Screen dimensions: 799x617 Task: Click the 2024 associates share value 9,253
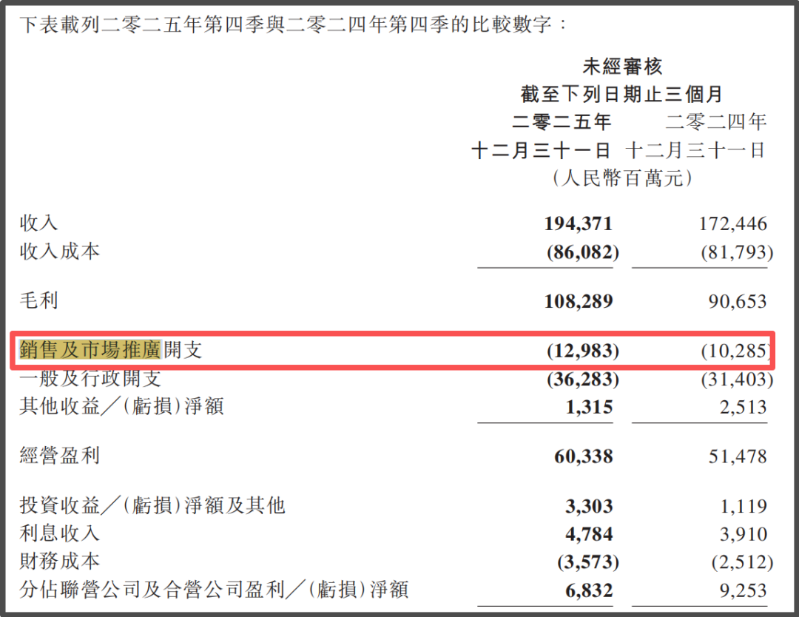click(x=743, y=590)
